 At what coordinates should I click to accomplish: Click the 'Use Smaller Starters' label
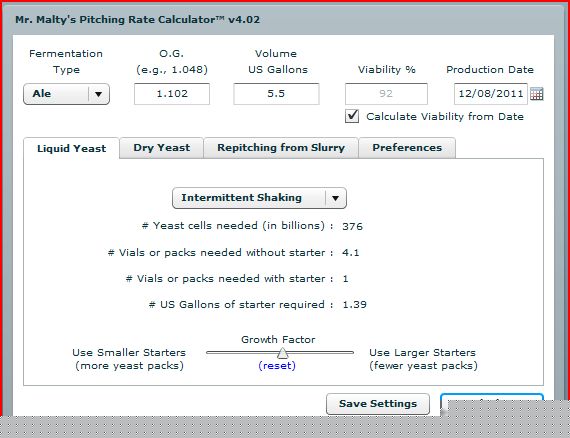click(129, 353)
